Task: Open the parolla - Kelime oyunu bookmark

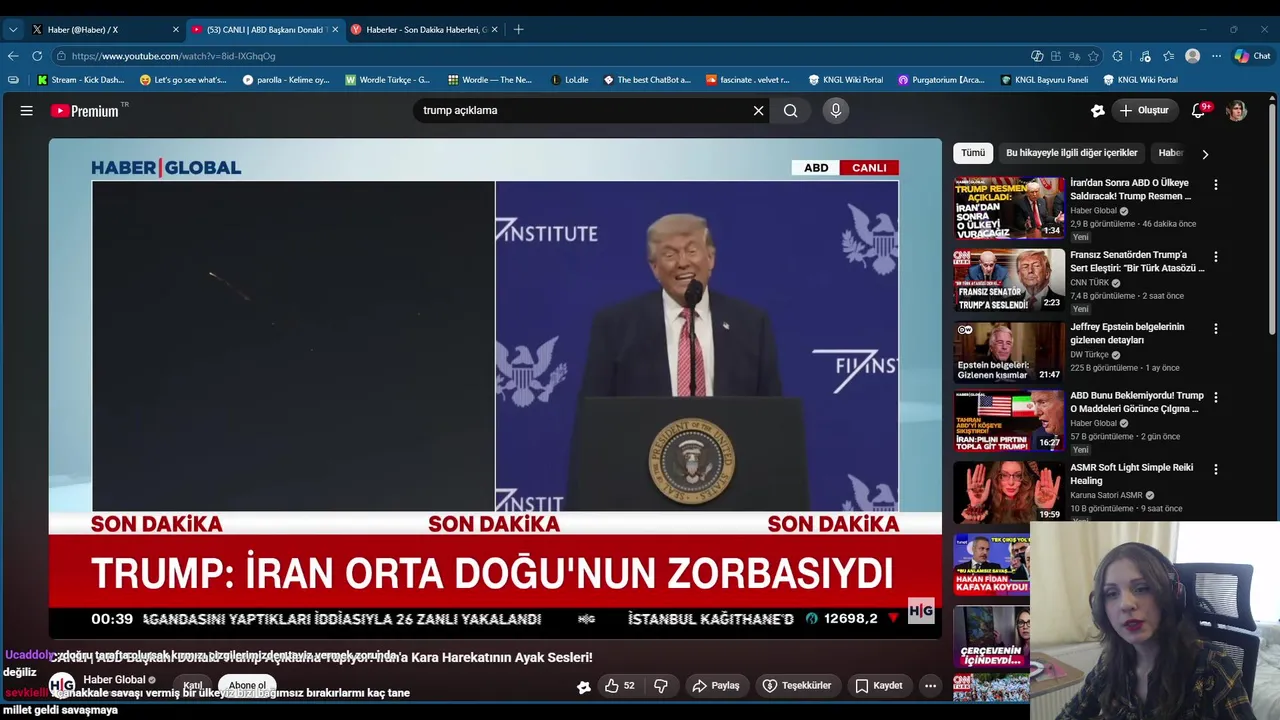Action: tap(286, 80)
